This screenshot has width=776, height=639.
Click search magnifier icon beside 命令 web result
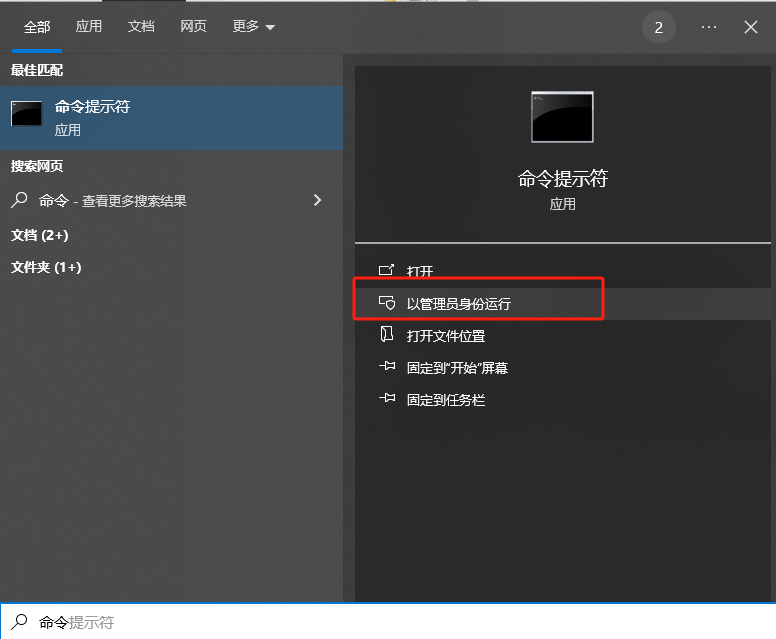click(19, 200)
